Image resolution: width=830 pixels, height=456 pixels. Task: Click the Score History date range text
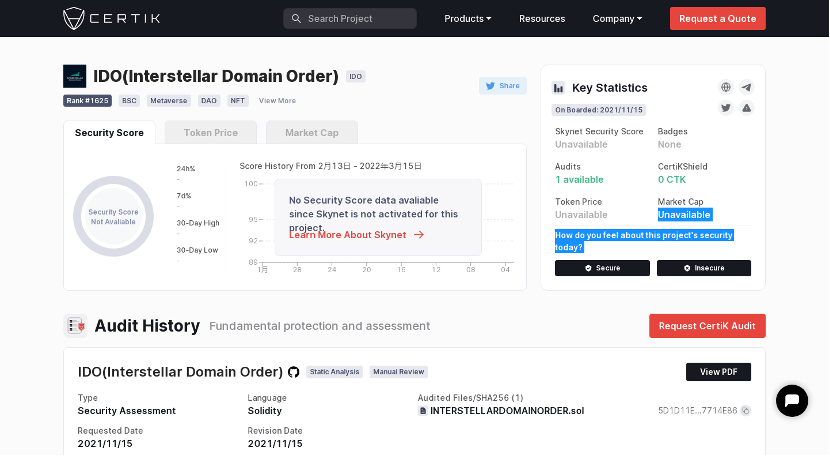click(330, 166)
